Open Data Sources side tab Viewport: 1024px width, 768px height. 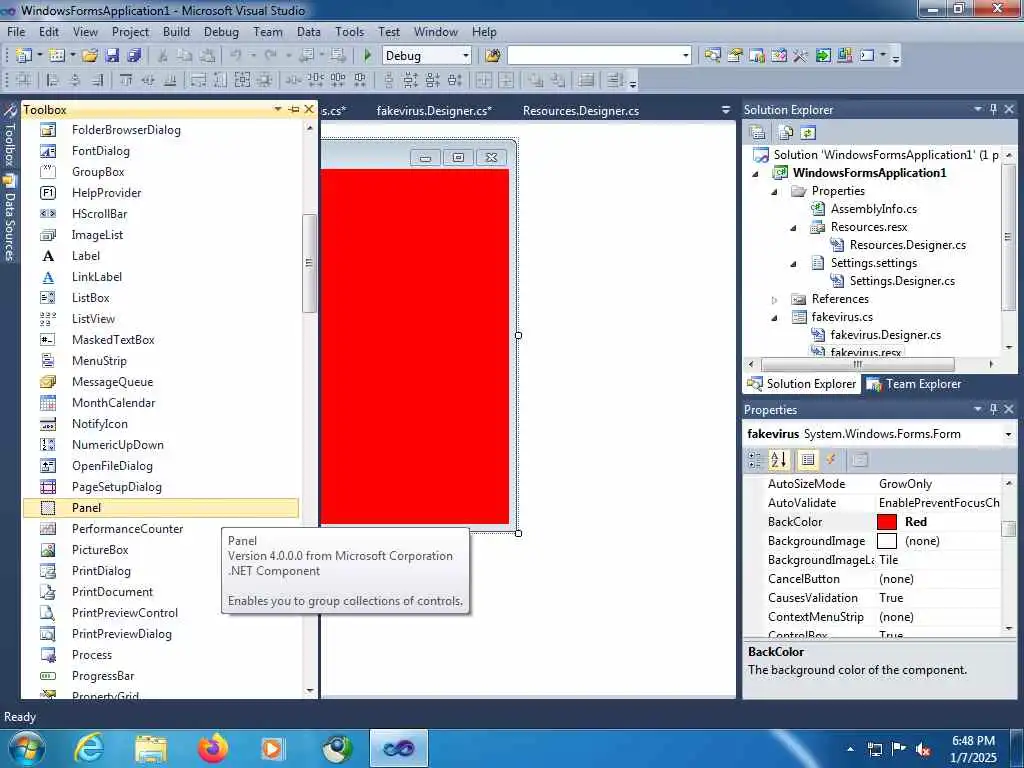[9, 219]
